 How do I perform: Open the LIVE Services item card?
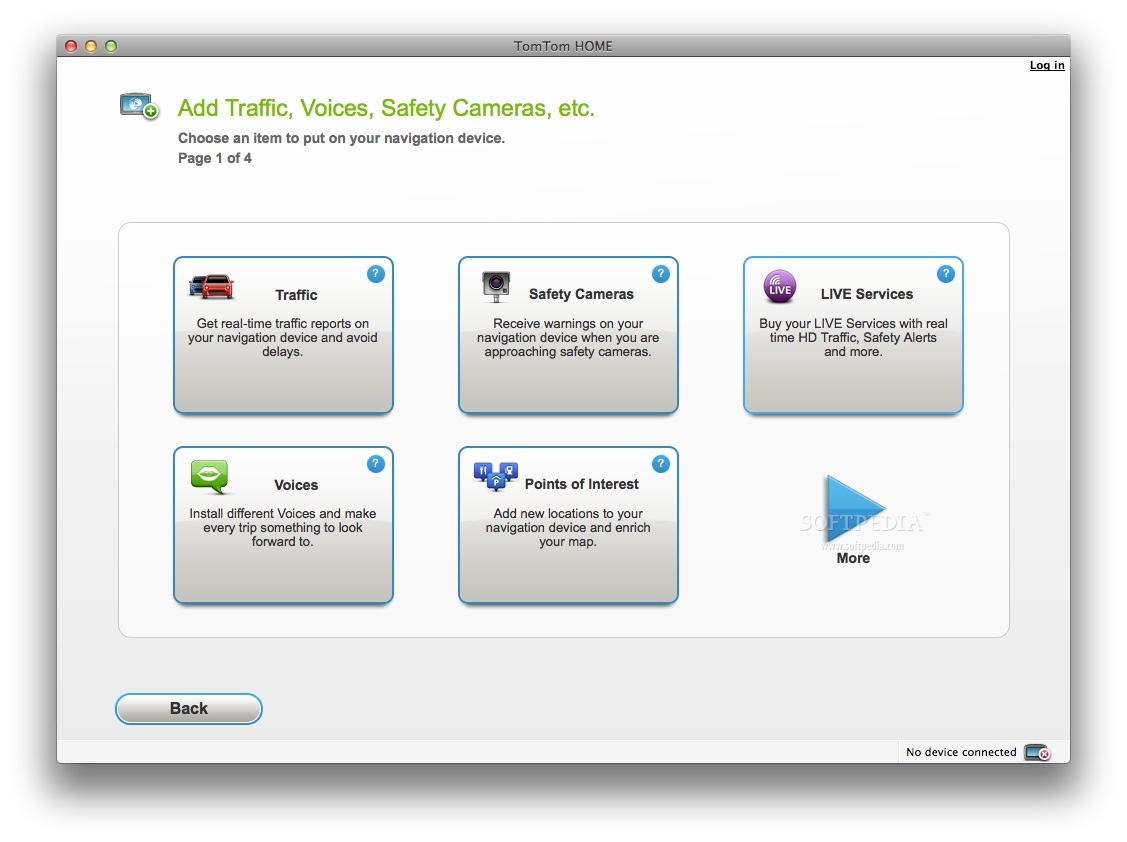coord(853,335)
